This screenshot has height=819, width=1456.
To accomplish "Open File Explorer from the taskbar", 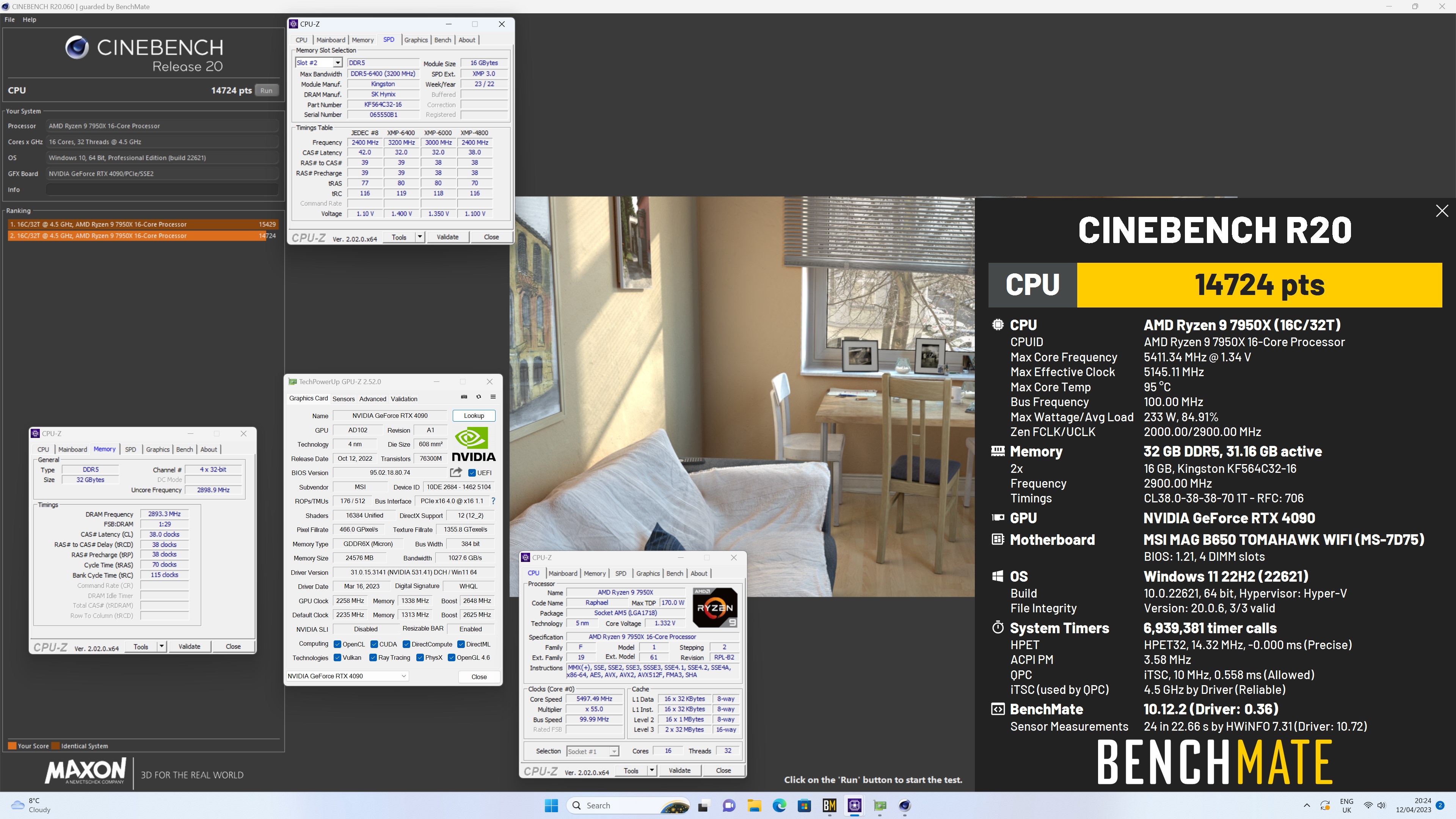I will pyautogui.click(x=754, y=805).
